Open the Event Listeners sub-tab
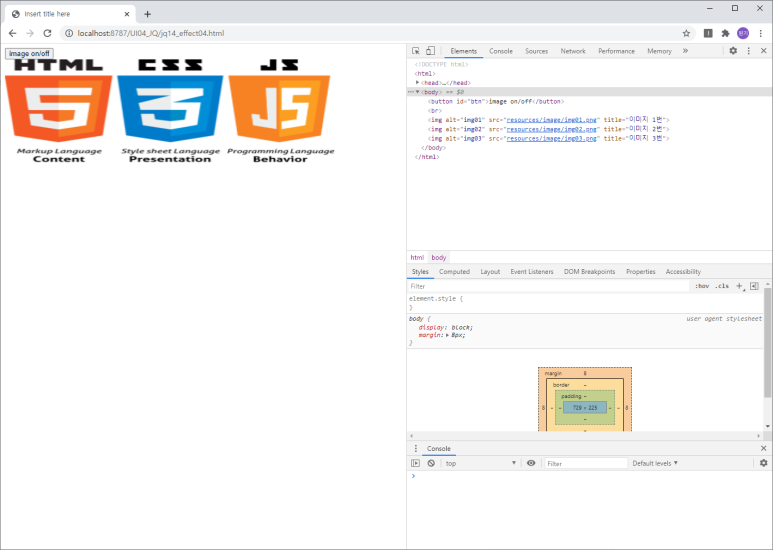773x550 pixels. coord(532,272)
